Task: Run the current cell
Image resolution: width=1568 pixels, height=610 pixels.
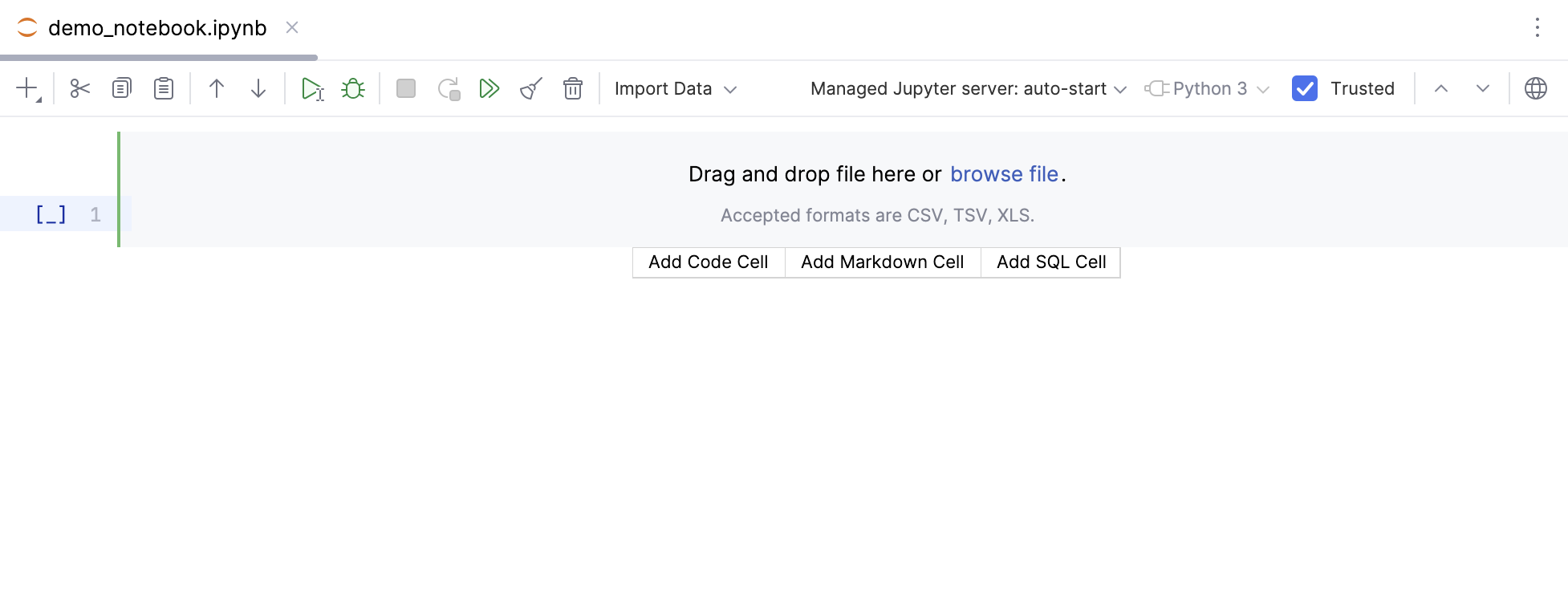Action: click(x=312, y=88)
